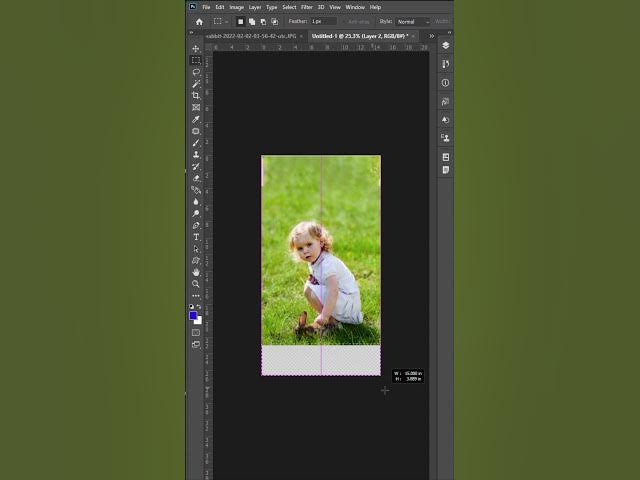Screen dimensions: 640x480
Task: Activate the Horizontal Type tool
Action: point(196,237)
